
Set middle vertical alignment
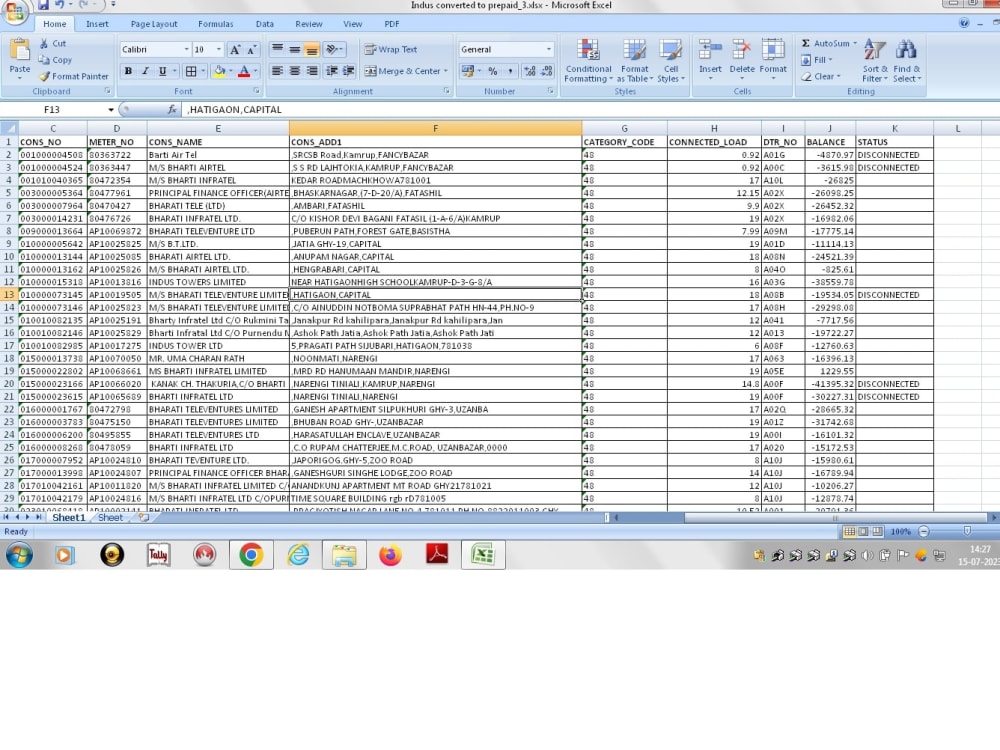pos(295,49)
